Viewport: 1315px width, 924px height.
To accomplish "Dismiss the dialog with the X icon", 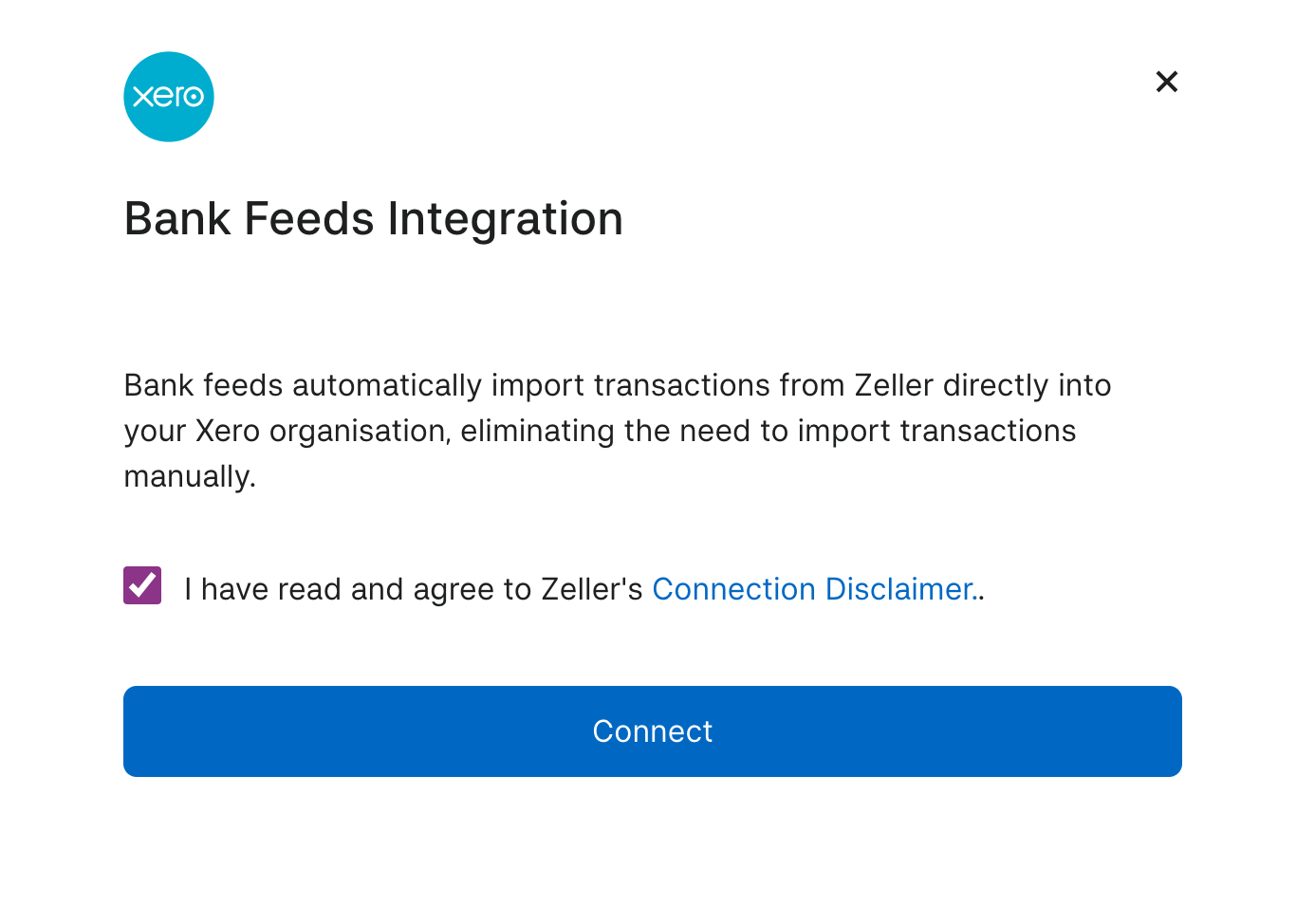I will click(1166, 82).
